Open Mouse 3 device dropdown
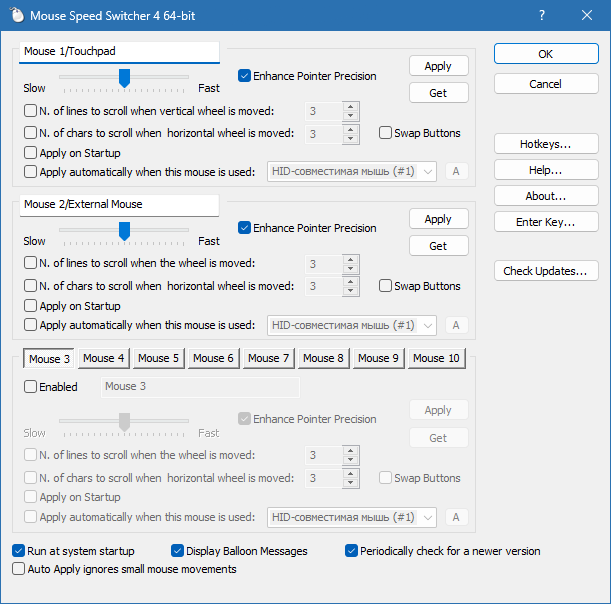Screen dimensions: 611x604 pyautogui.click(x=352, y=517)
